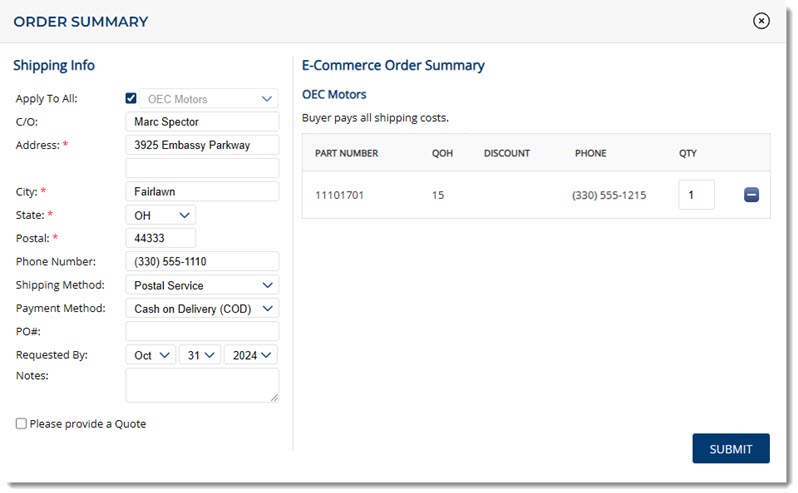Click the Shipping Info heading
Screen dimensions: 798x493
coord(54,65)
